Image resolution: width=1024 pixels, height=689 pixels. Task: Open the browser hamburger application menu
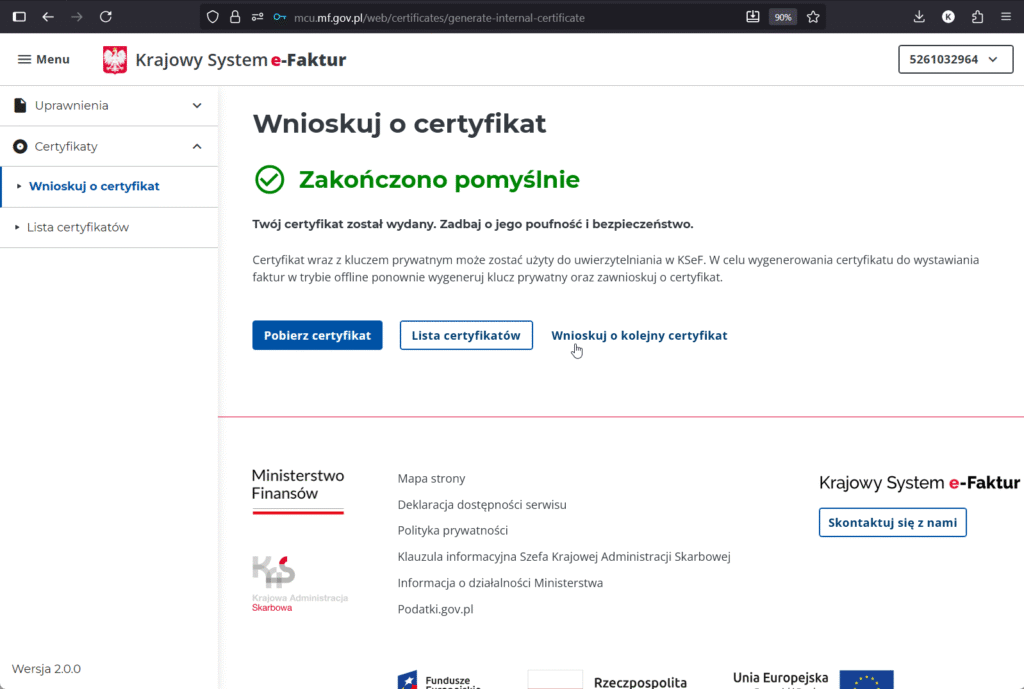(x=1006, y=17)
